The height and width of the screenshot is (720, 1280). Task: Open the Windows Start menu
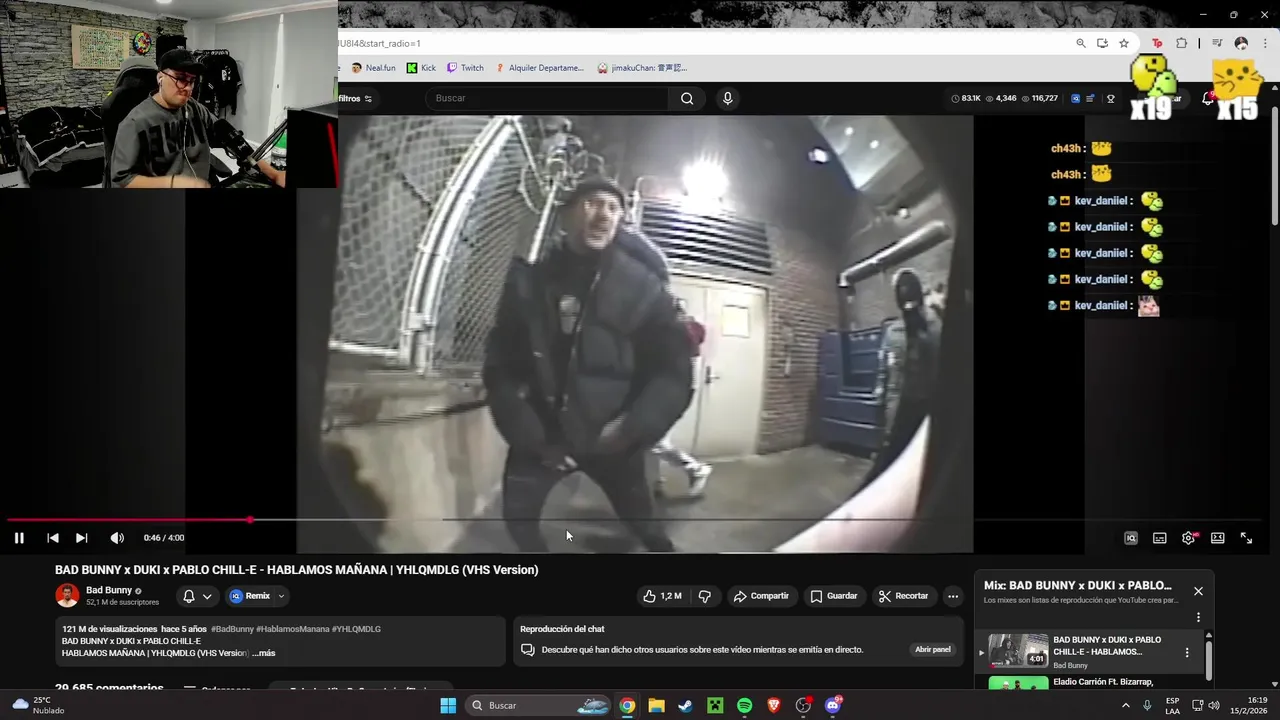click(448, 705)
